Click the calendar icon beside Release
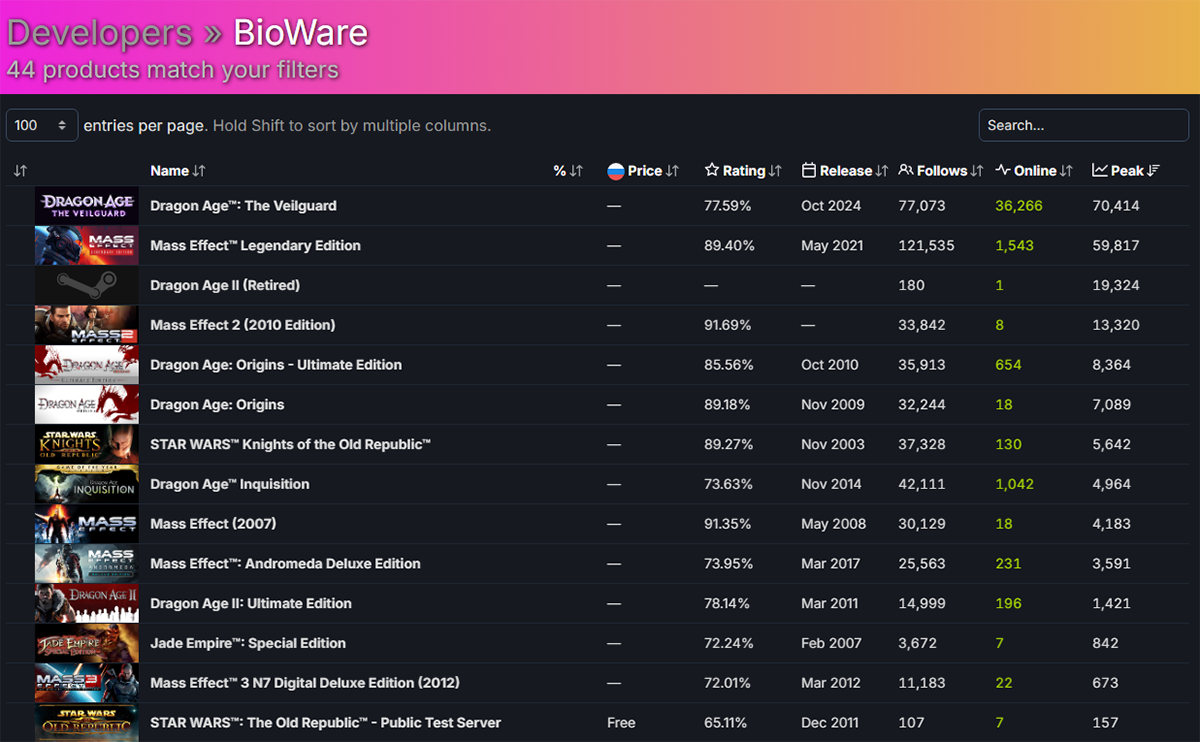The height and width of the screenshot is (742, 1200). coord(809,171)
